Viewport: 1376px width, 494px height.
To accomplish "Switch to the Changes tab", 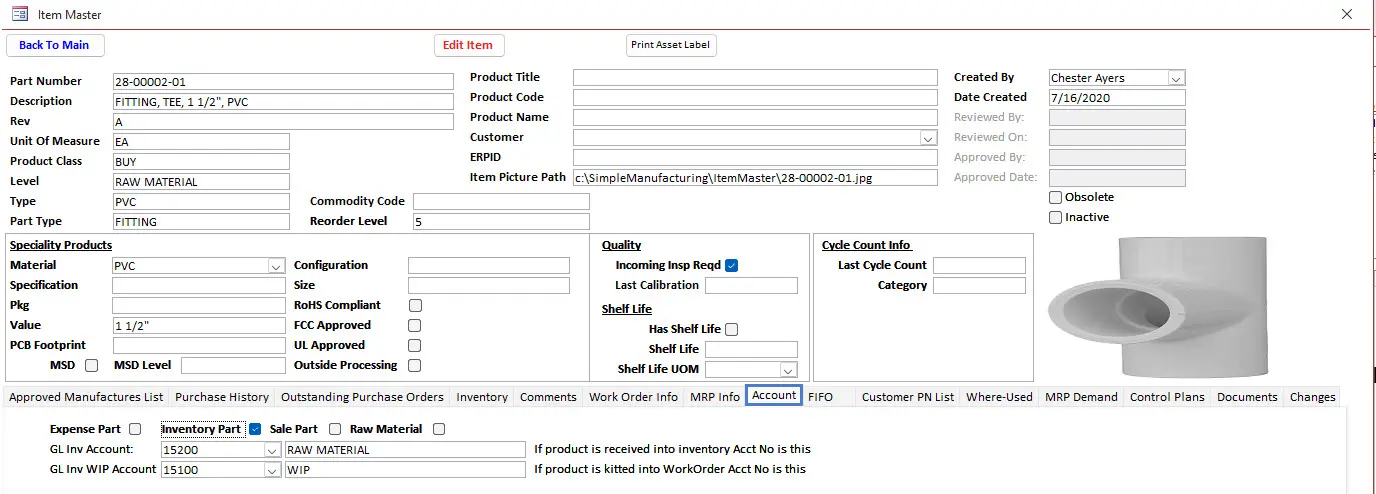I will [x=1313, y=397].
